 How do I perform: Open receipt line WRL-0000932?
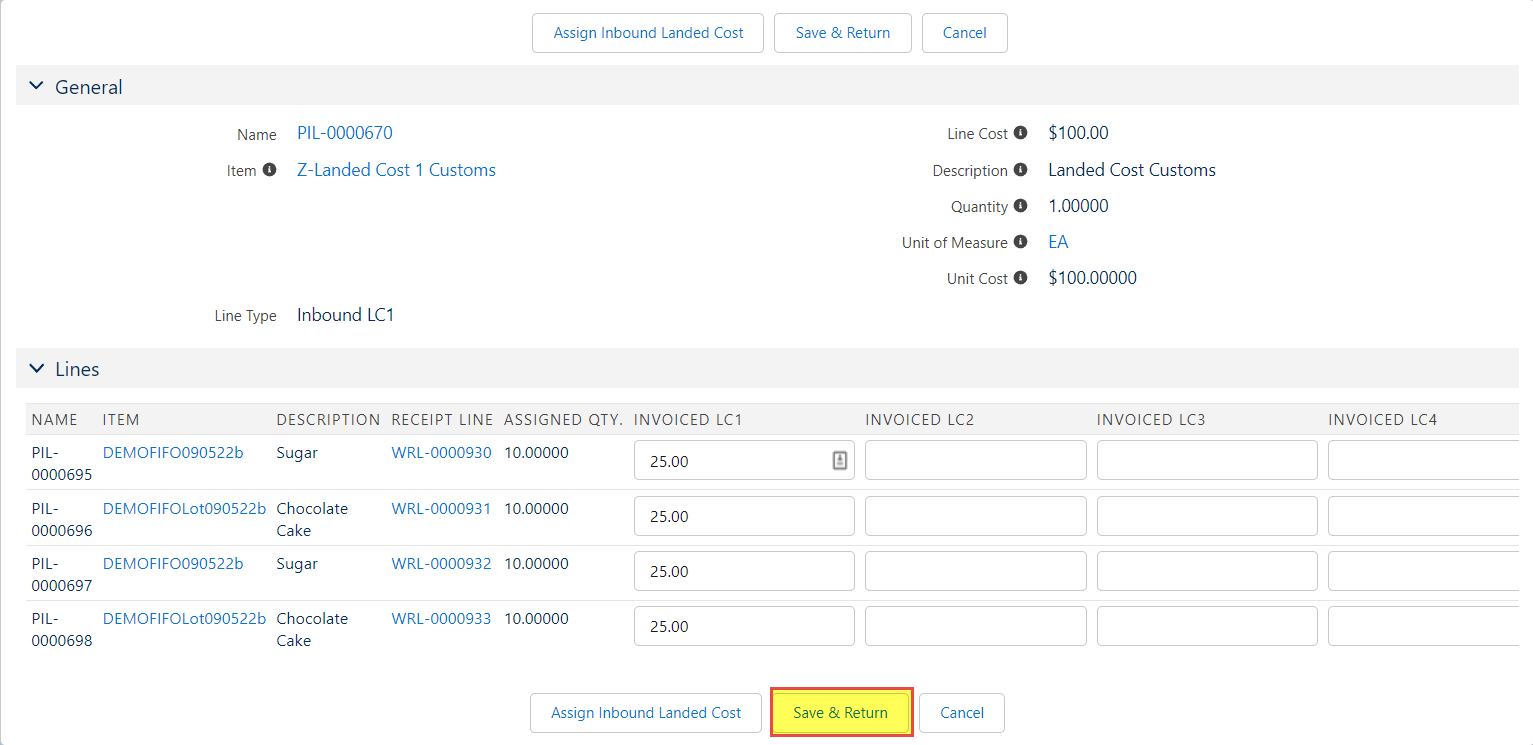point(441,564)
